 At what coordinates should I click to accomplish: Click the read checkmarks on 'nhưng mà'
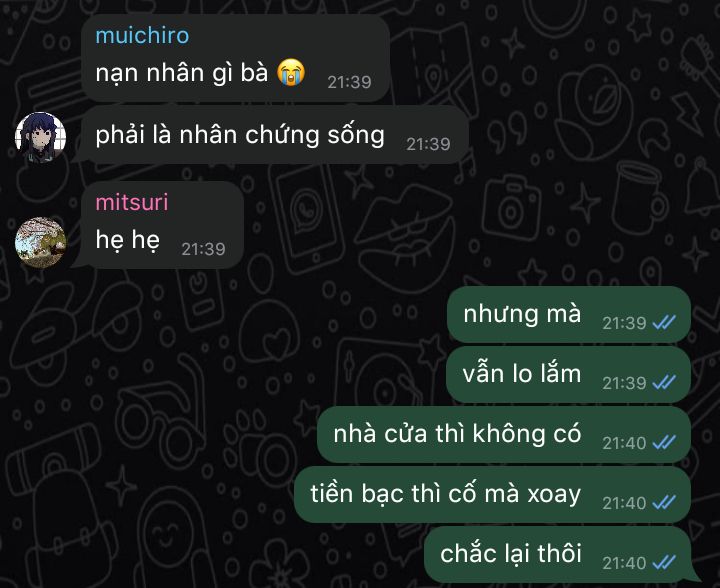664,323
